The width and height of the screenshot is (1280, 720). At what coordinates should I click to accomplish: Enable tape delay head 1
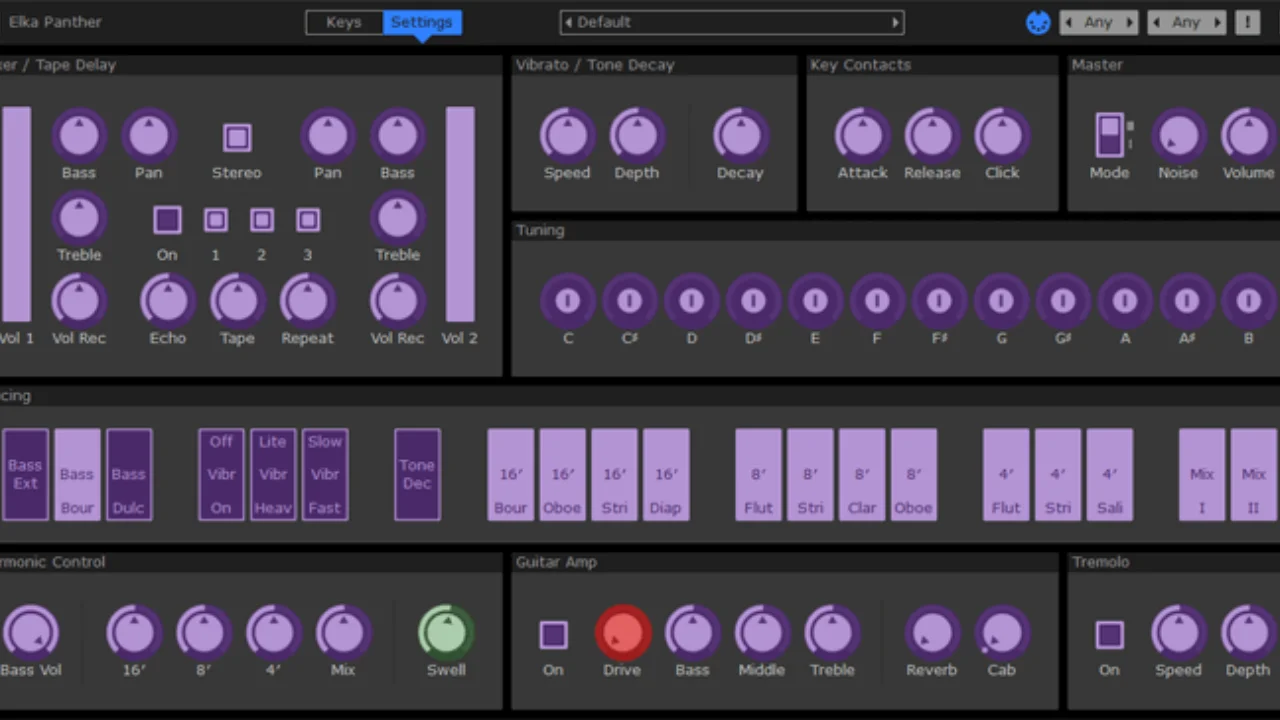click(x=215, y=220)
